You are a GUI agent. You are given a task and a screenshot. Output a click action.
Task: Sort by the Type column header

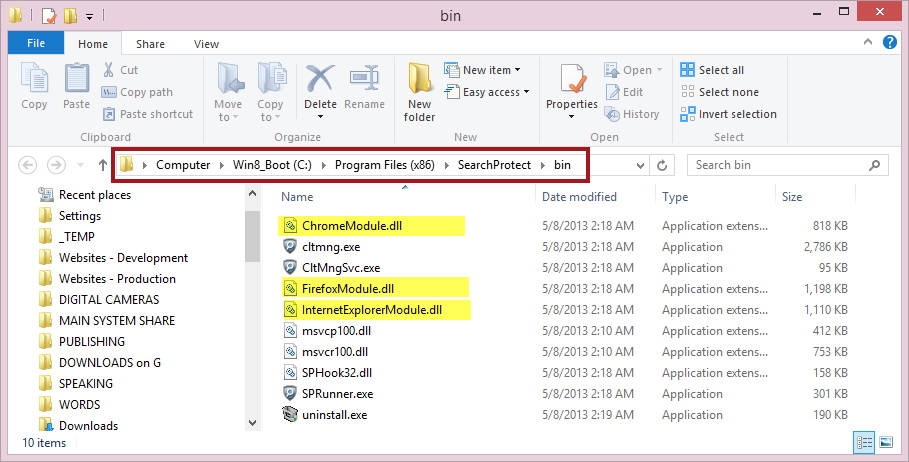click(675, 197)
